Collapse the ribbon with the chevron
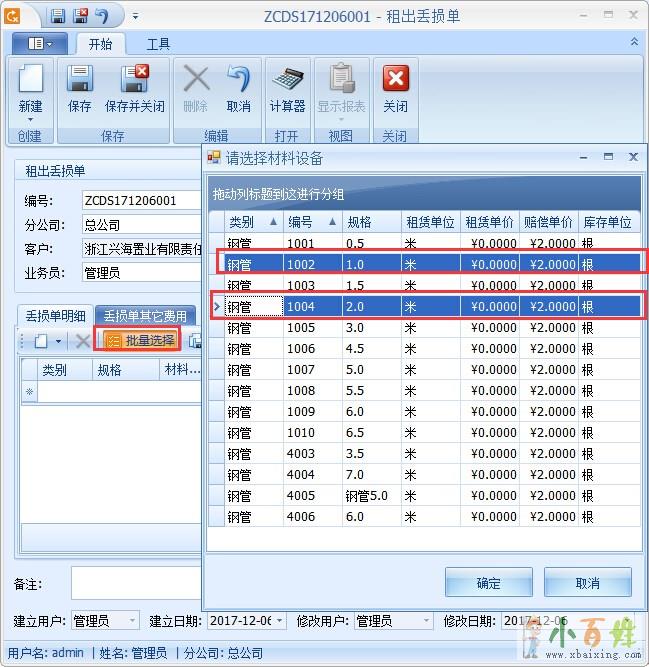The height and width of the screenshot is (667, 649). [634, 43]
